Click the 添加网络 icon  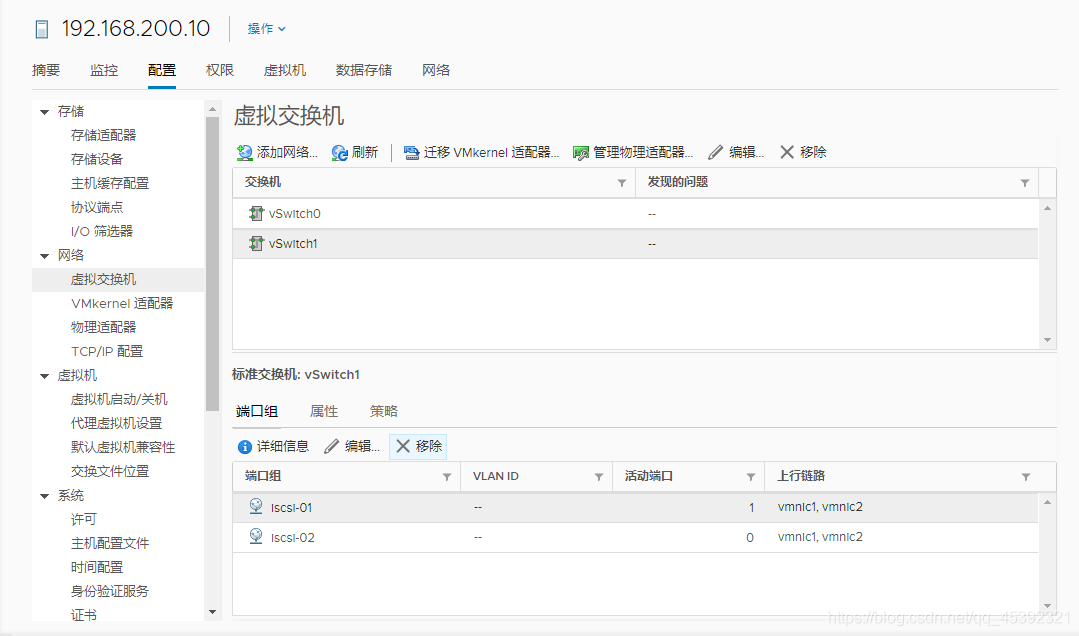click(244, 153)
